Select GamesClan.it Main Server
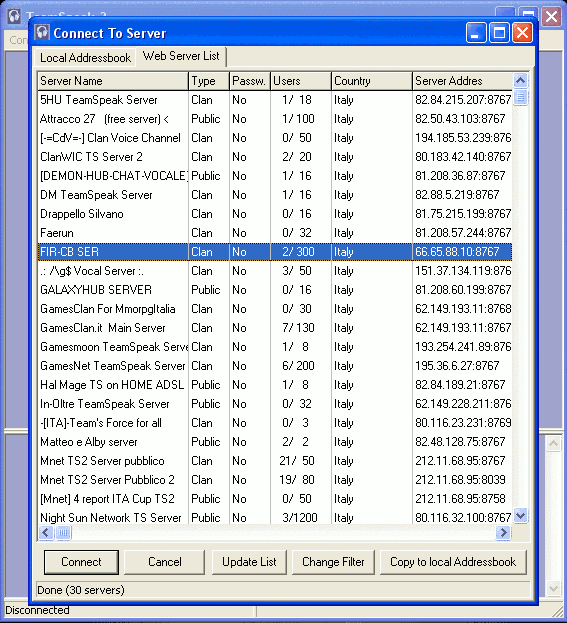567x623 pixels. (x=275, y=328)
